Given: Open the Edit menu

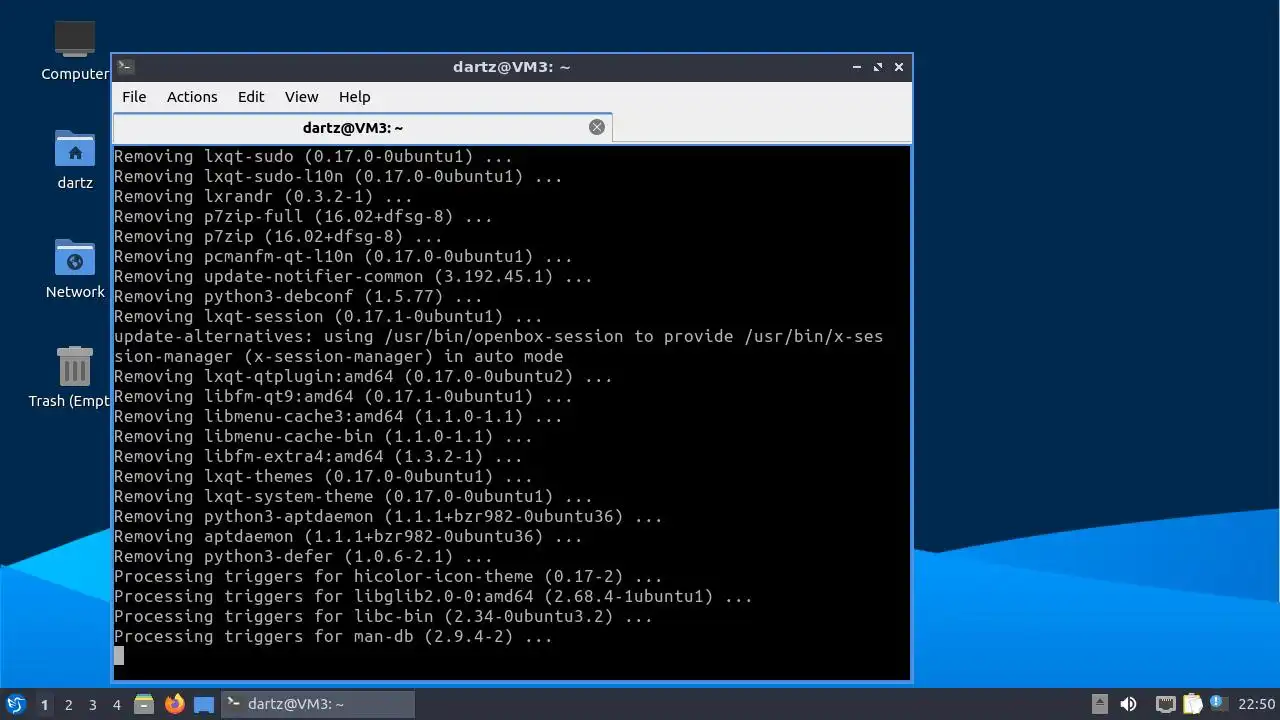Looking at the screenshot, I should 251,97.
